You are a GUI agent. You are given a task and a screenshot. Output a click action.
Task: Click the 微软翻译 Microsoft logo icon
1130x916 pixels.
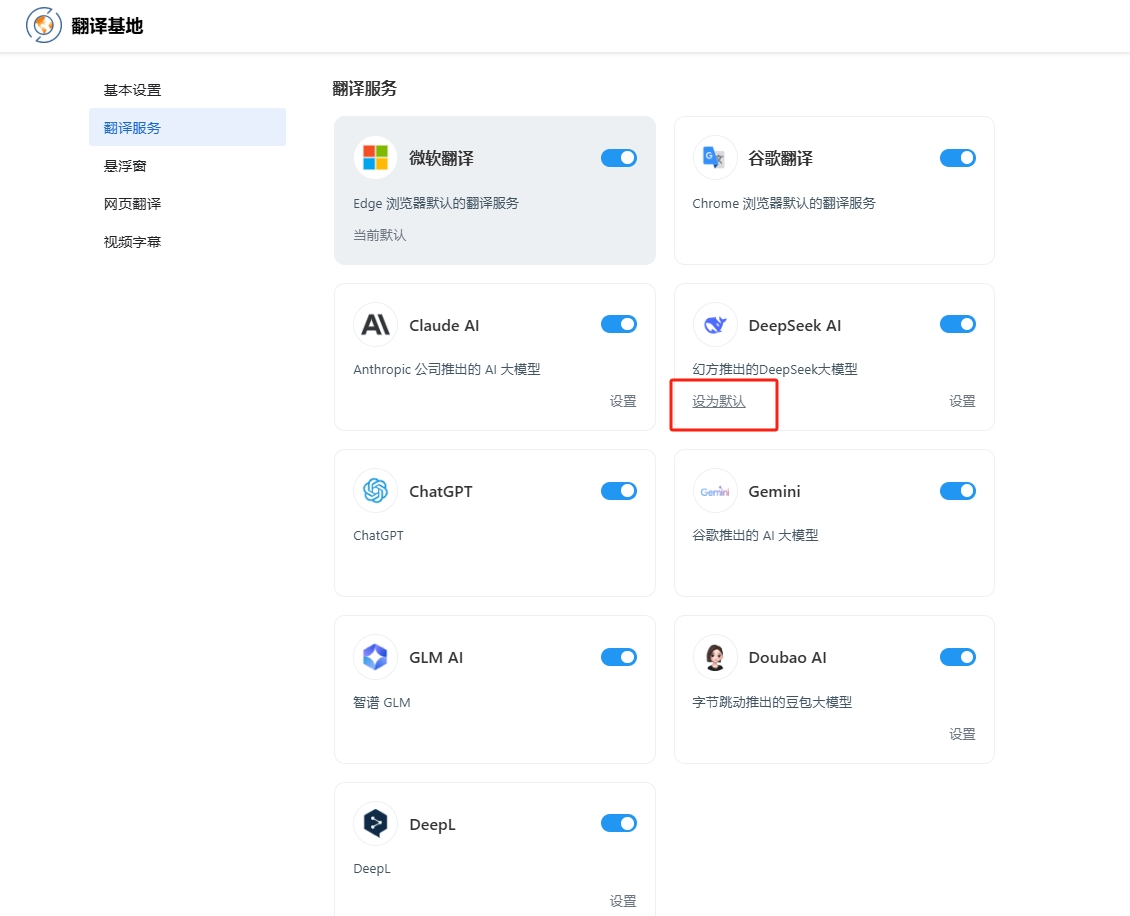pyautogui.click(x=375, y=157)
